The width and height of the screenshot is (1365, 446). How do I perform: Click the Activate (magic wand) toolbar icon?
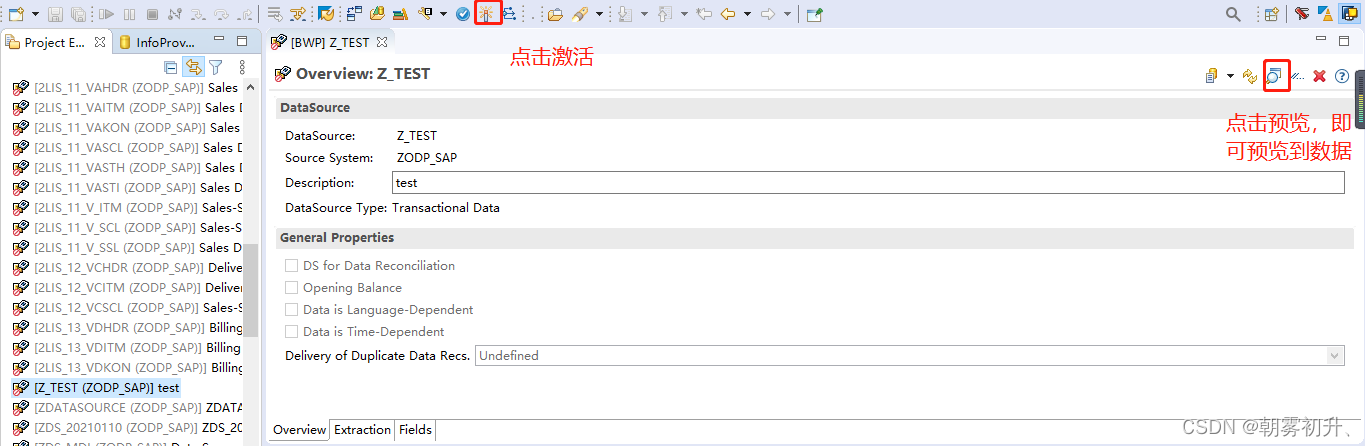[x=487, y=14]
